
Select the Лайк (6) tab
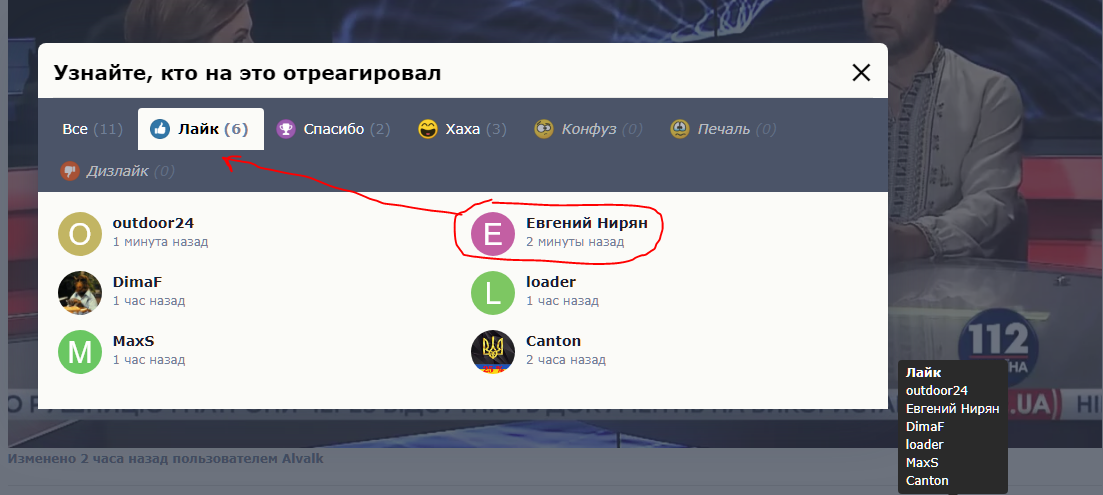pyautogui.click(x=200, y=129)
